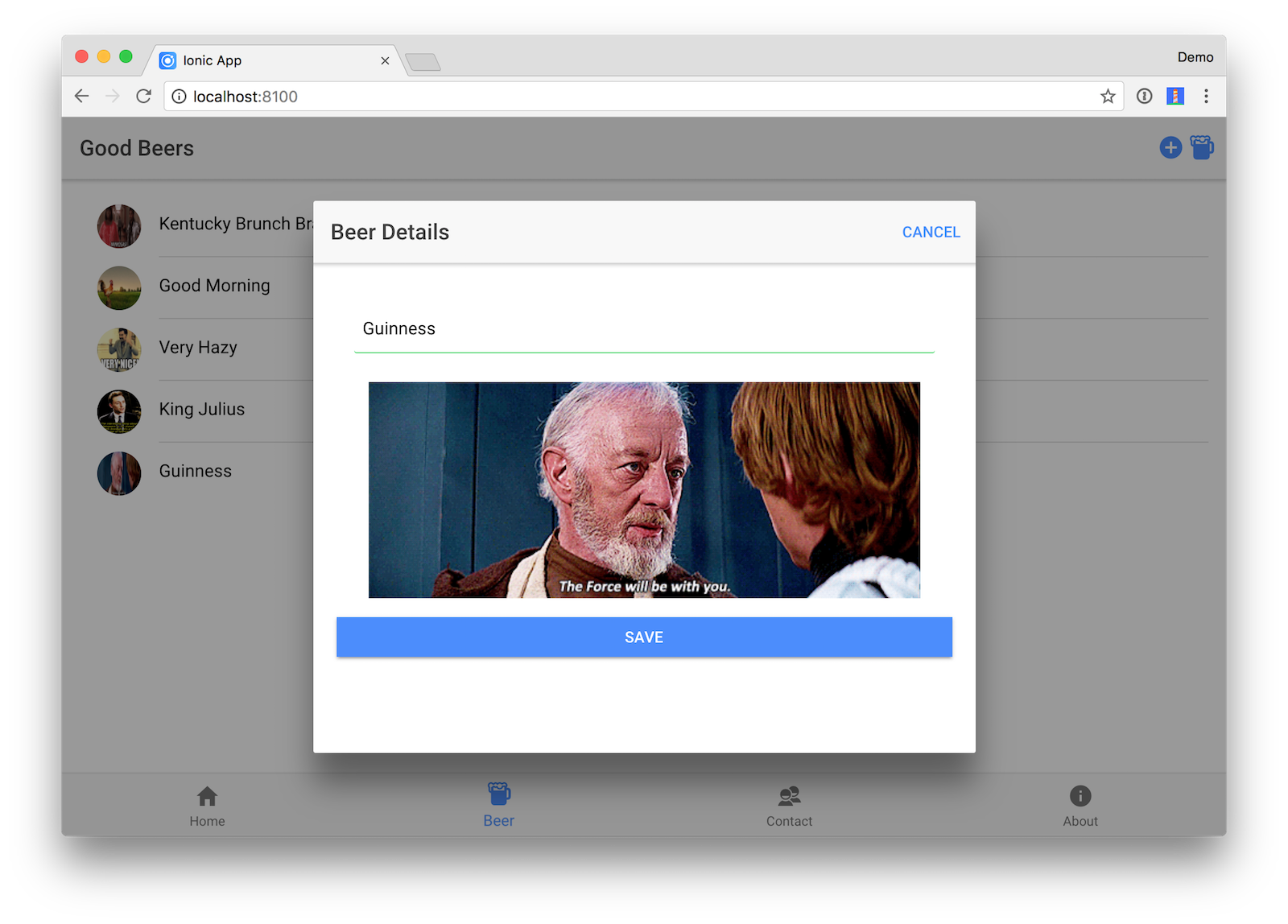Open the Chrome three-dot menu
Image resolution: width=1288 pixels, height=924 pixels.
tap(1206, 97)
